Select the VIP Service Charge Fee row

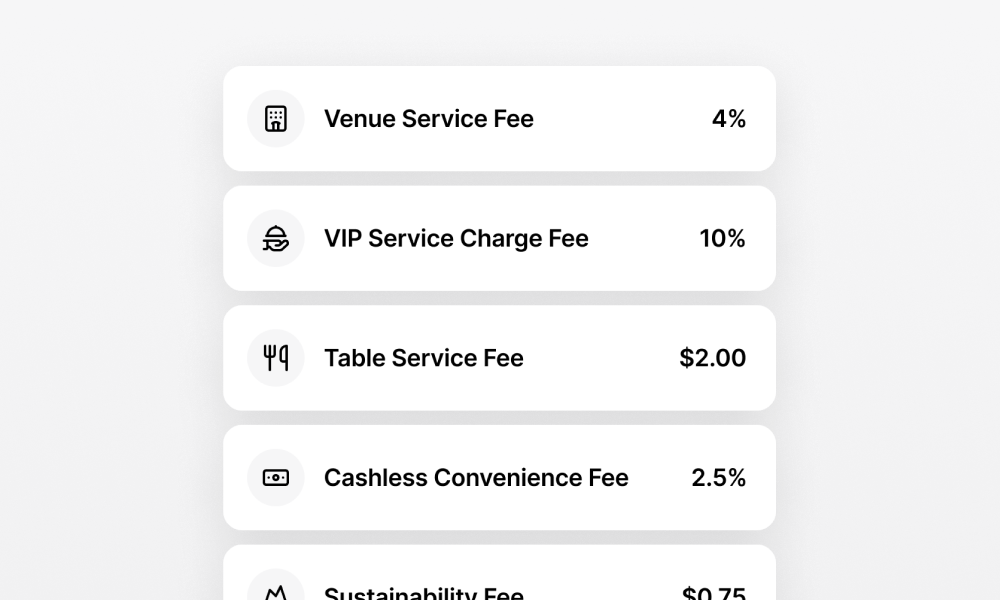click(500, 238)
